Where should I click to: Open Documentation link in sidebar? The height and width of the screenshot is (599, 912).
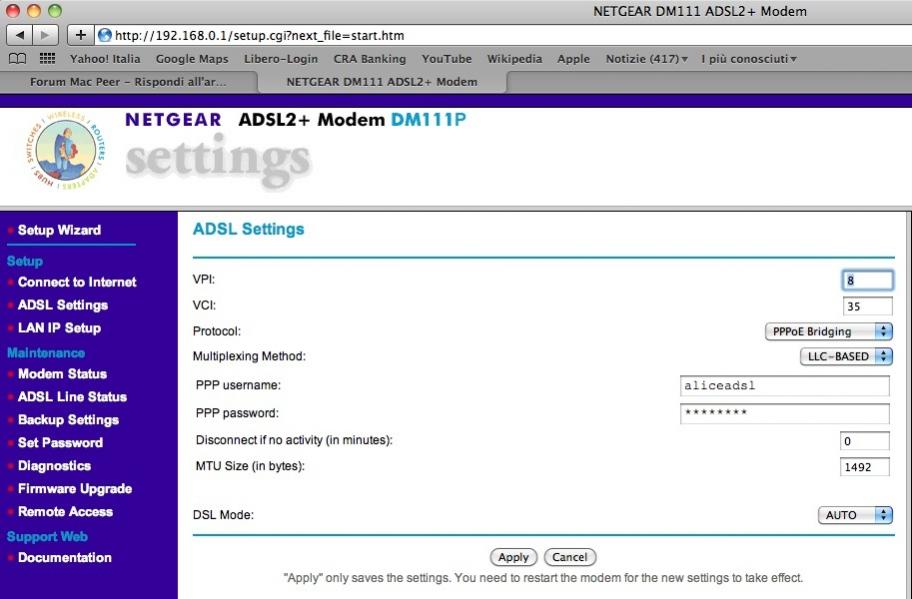[65, 558]
